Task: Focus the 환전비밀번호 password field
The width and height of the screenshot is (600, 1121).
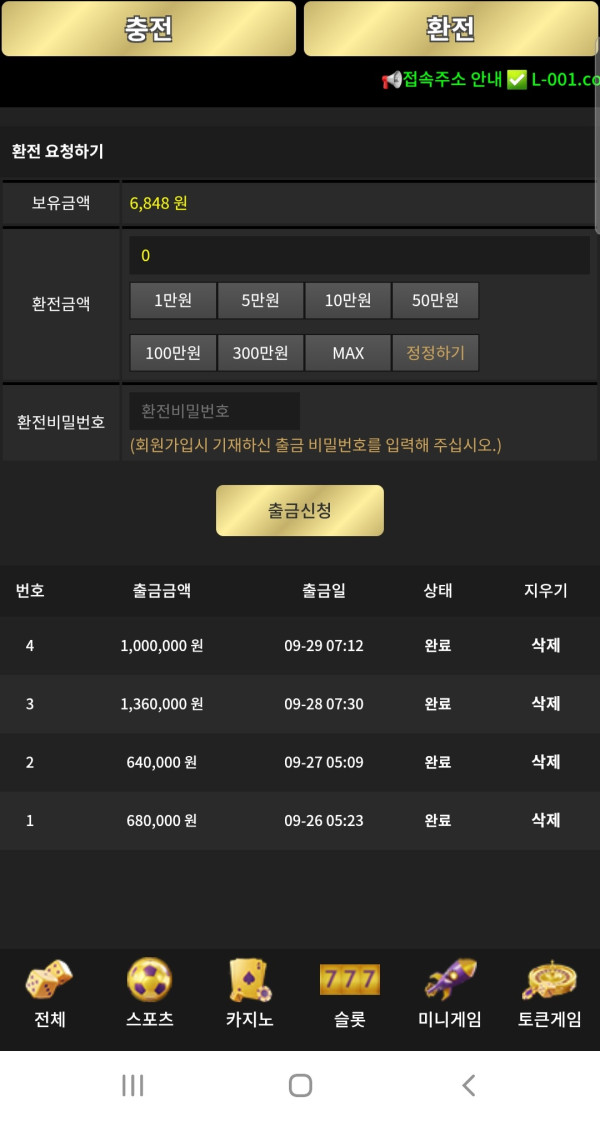Action: (x=215, y=411)
